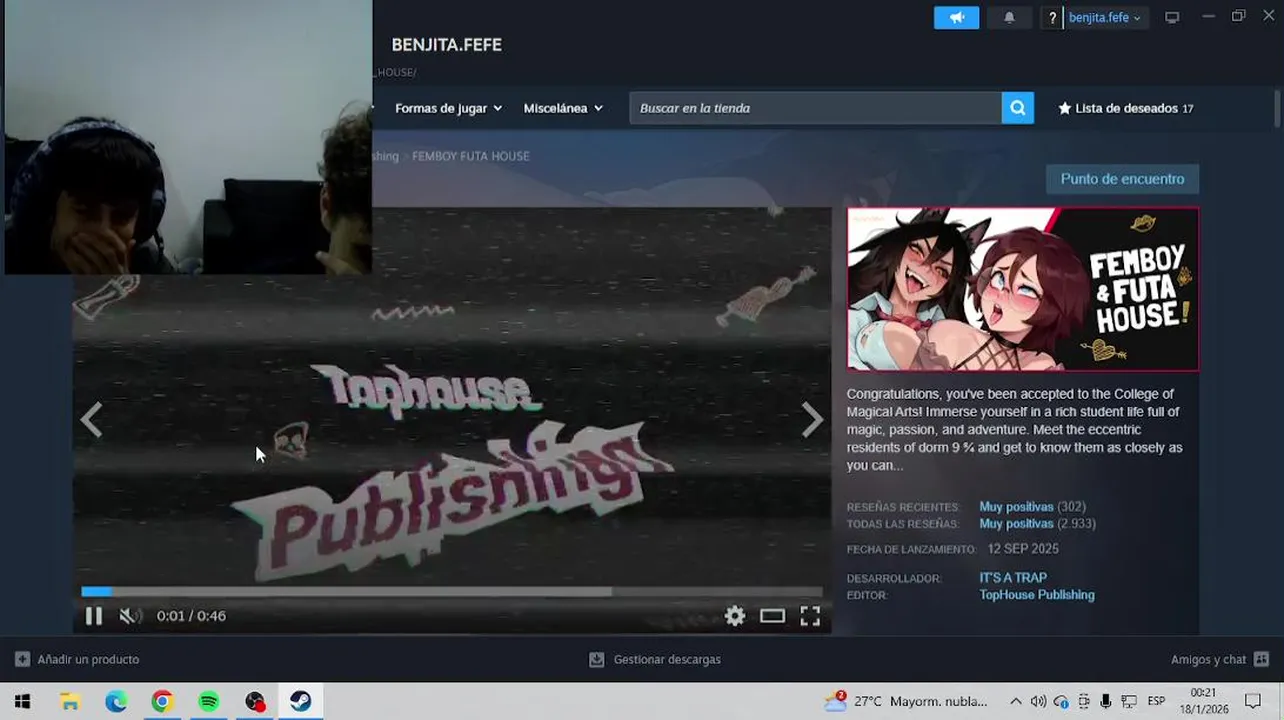
Task: Open the Steam announcements megaphone button
Action: point(956,17)
